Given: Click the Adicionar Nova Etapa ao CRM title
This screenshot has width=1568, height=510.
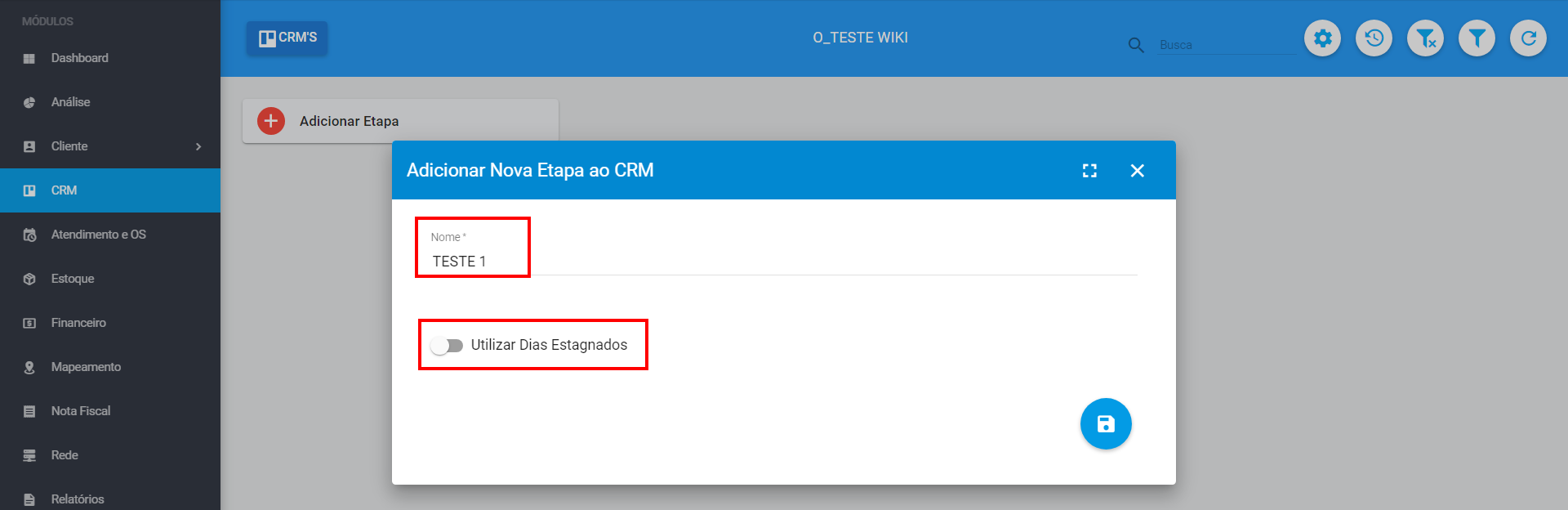Looking at the screenshot, I should (x=530, y=170).
